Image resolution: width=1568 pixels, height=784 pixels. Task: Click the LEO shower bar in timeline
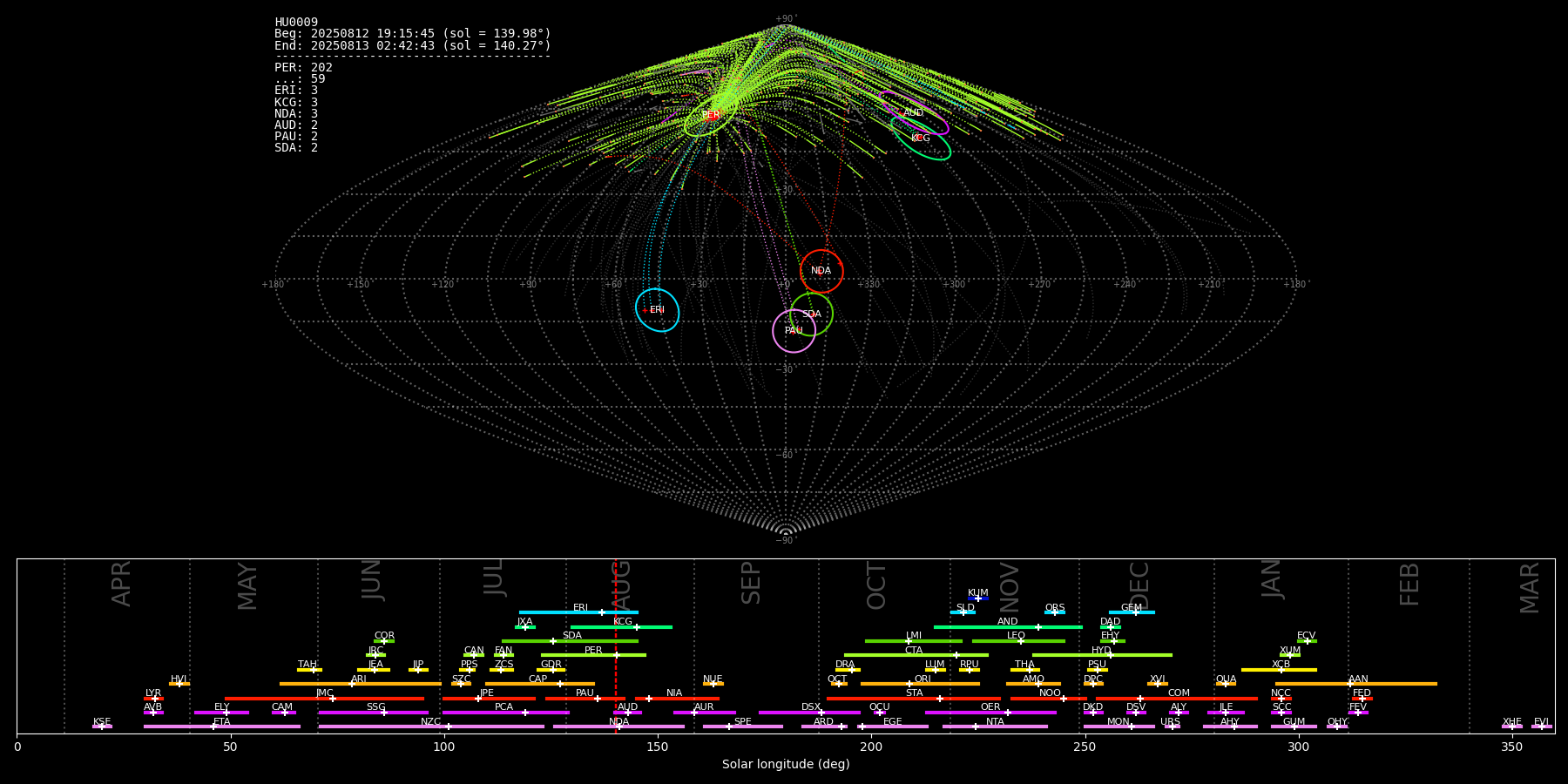pos(1018,641)
